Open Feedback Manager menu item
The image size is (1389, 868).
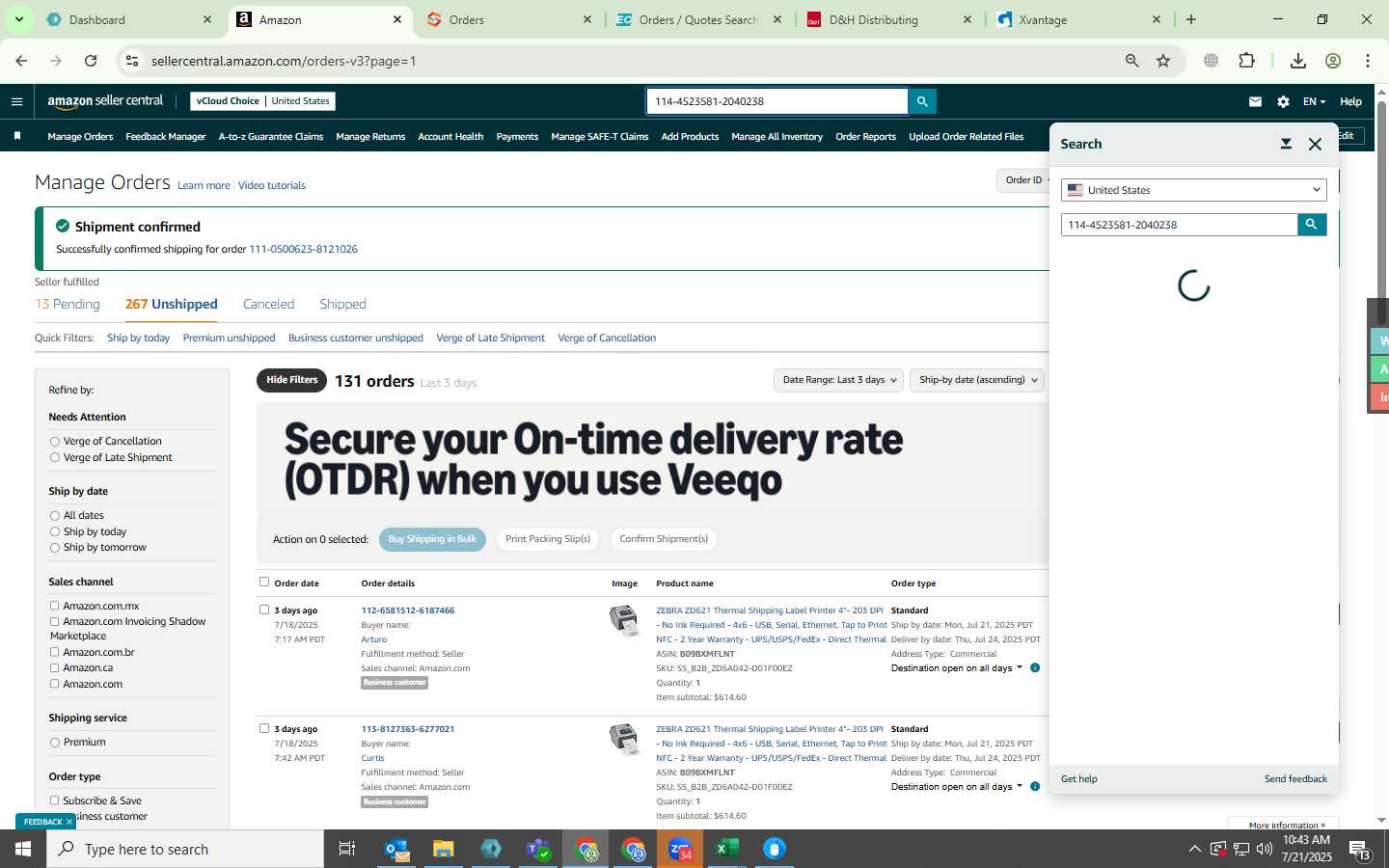pos(165,137)
